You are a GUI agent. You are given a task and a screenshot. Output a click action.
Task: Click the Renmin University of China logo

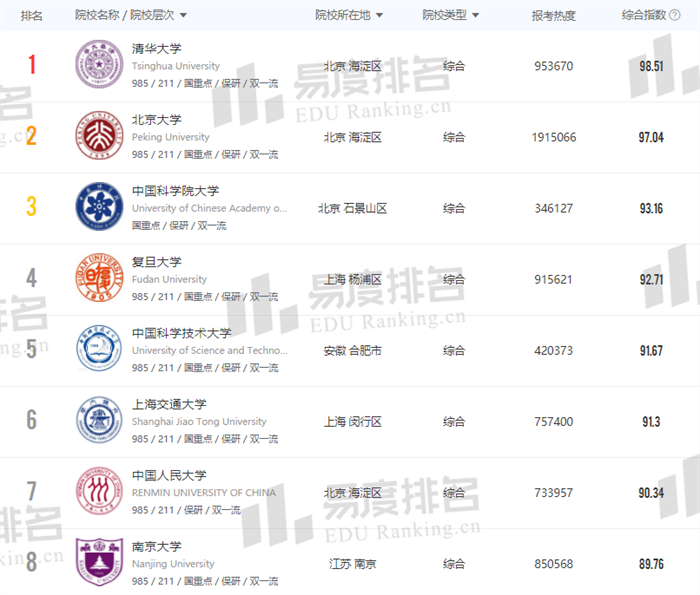click(x=99, y=491)
